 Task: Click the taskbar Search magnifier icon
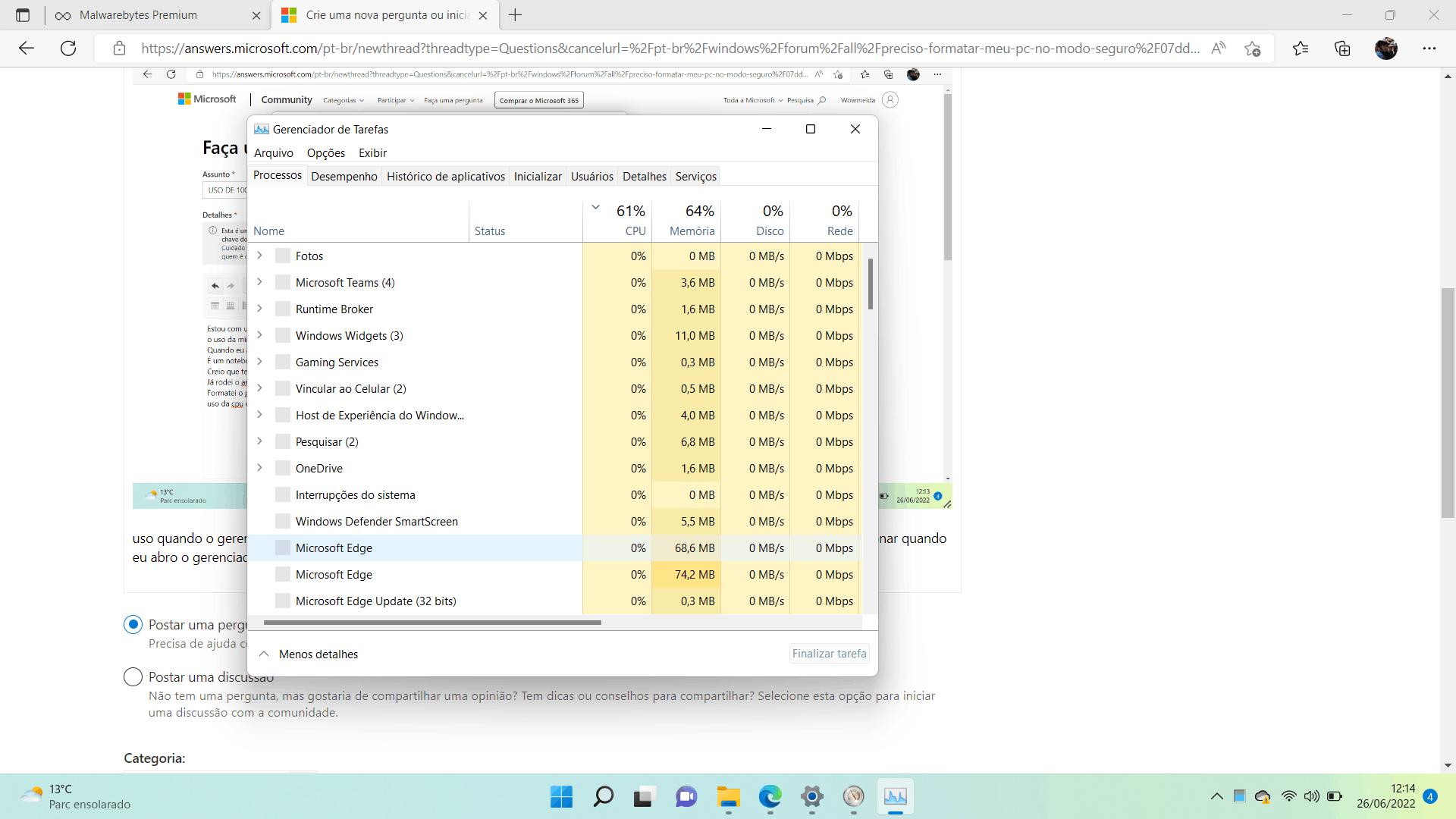[x=604, y=796]
